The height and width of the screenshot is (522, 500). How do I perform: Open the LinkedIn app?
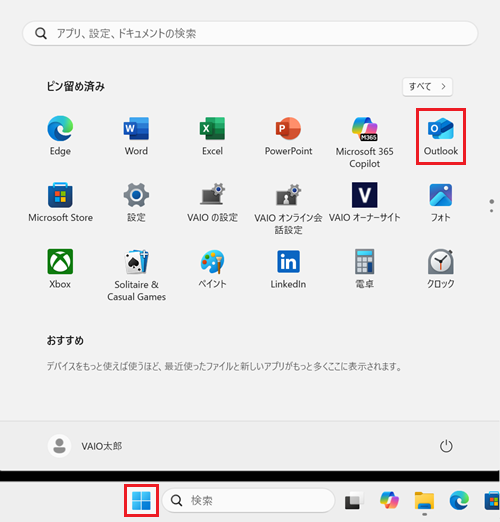[x=288, y=269]
